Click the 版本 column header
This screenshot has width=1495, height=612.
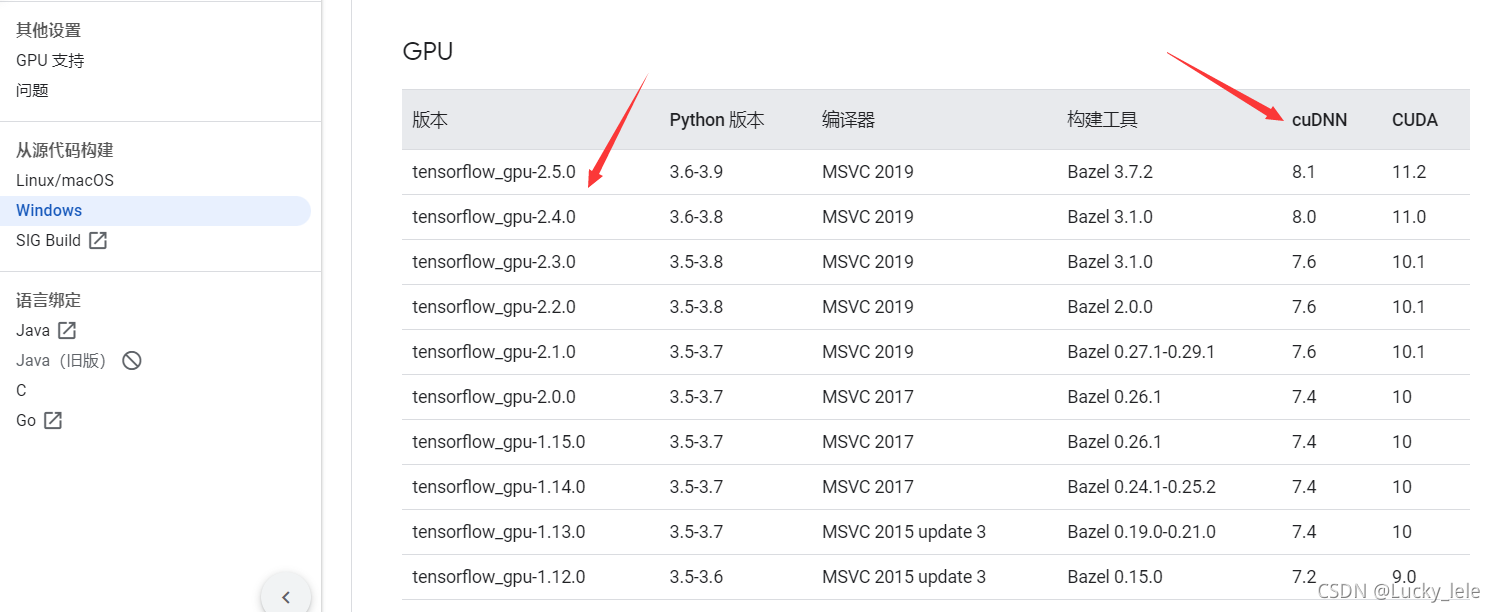coord(430,120)
